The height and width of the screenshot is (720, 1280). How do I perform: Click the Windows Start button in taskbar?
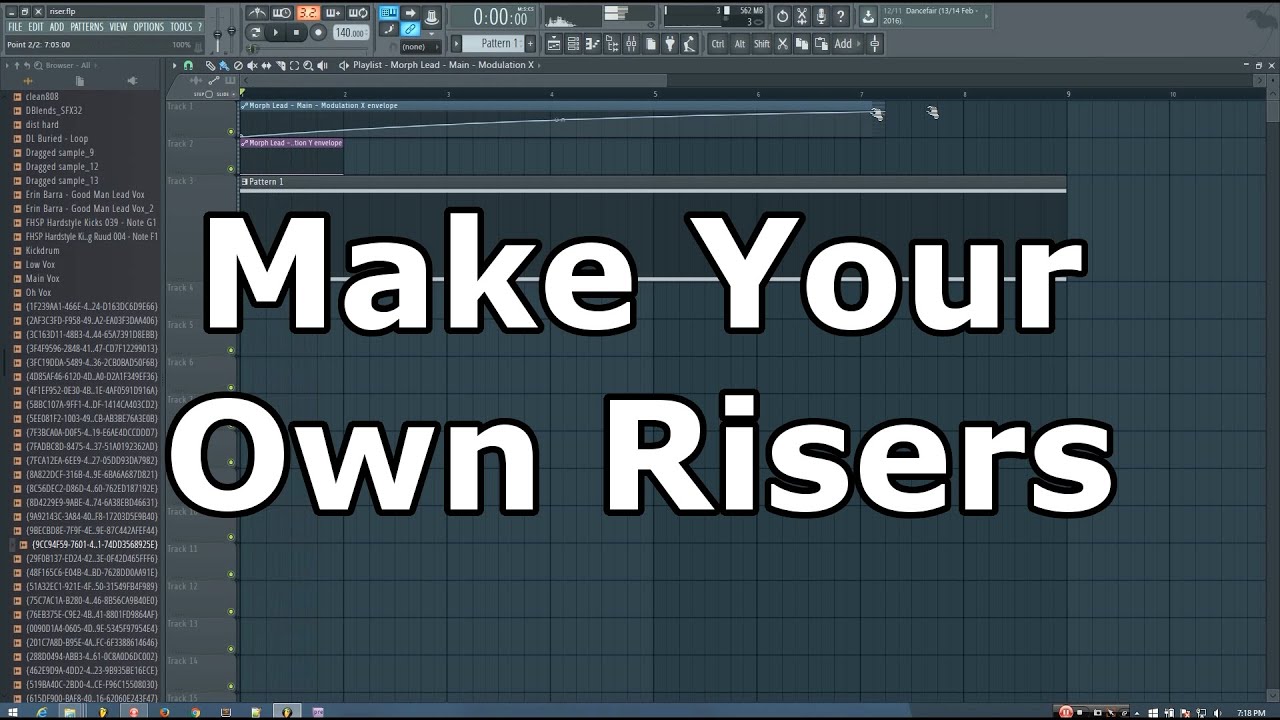click(12, 712)
